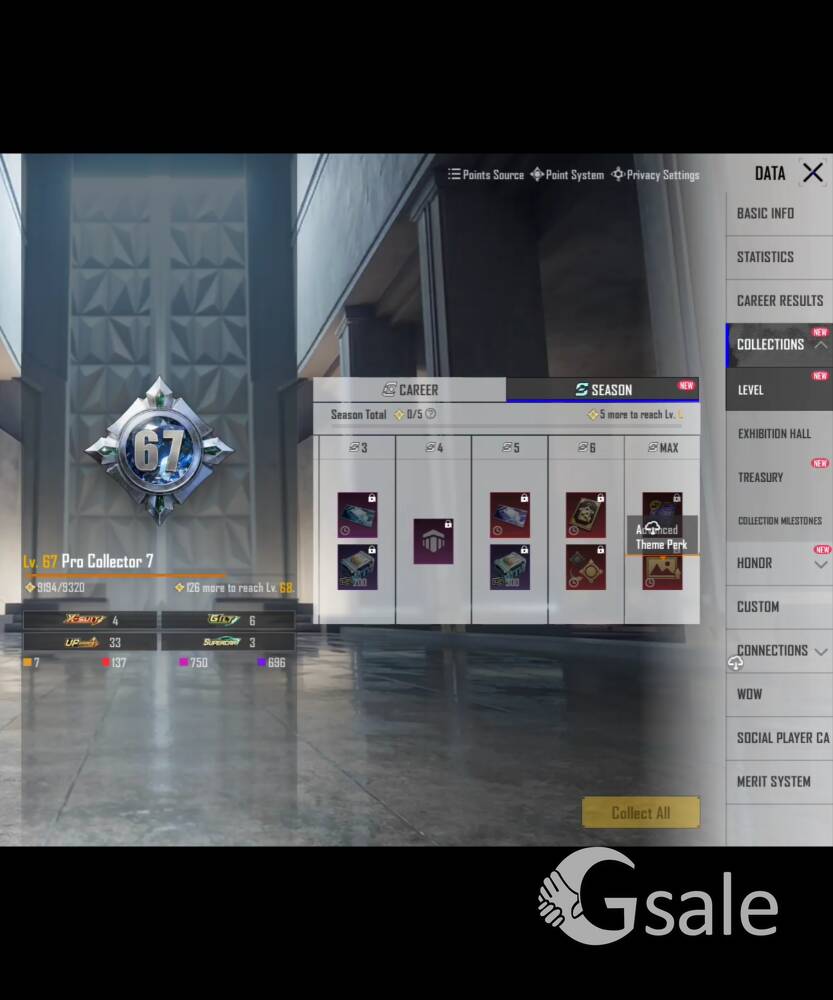The image size is (833, 1000).
Task: Open Privacy Settings gear
Action: (655, 175)
